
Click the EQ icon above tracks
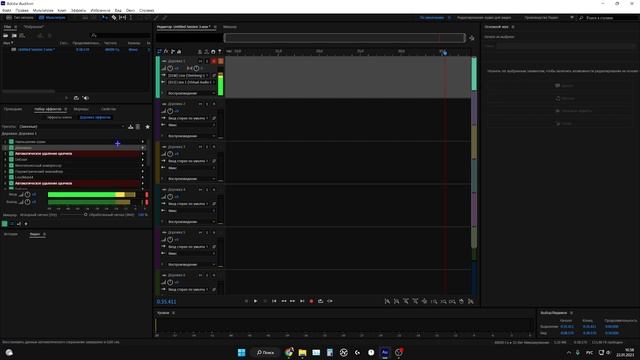[179, 51]
